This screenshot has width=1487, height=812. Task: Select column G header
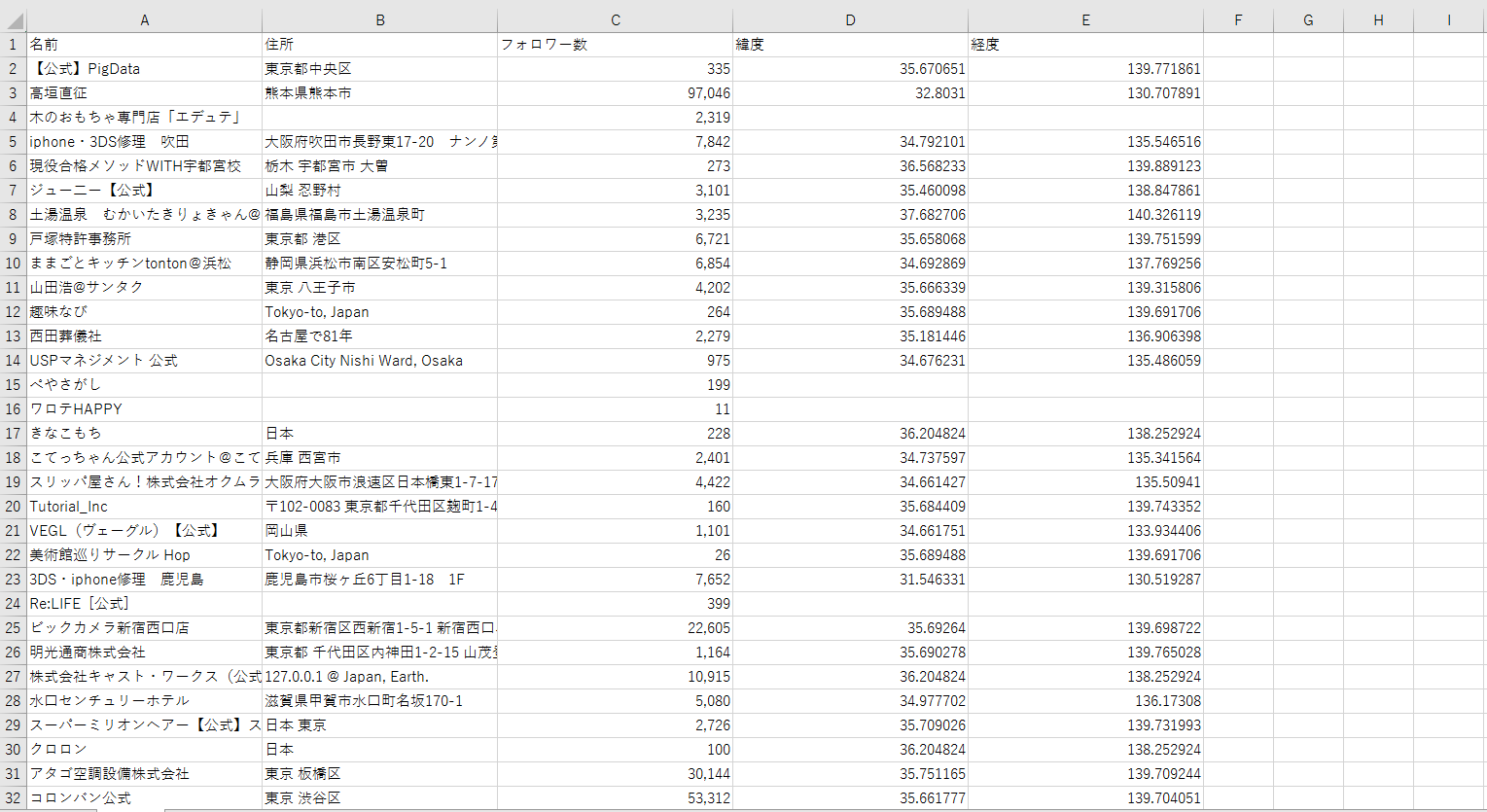[1309, 19]
